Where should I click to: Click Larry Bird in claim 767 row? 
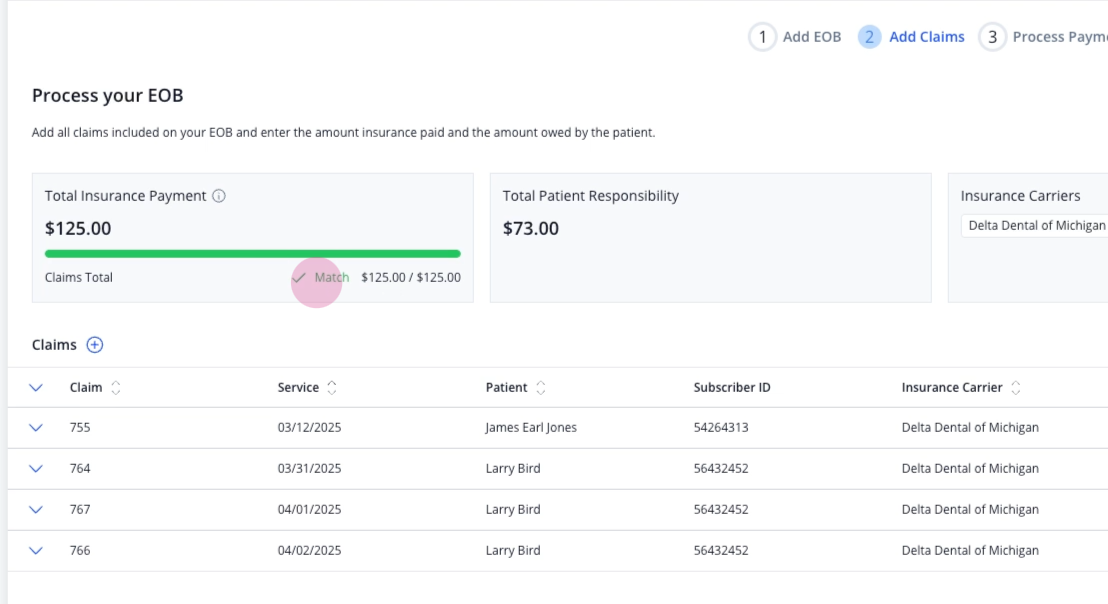click(513, 509)
